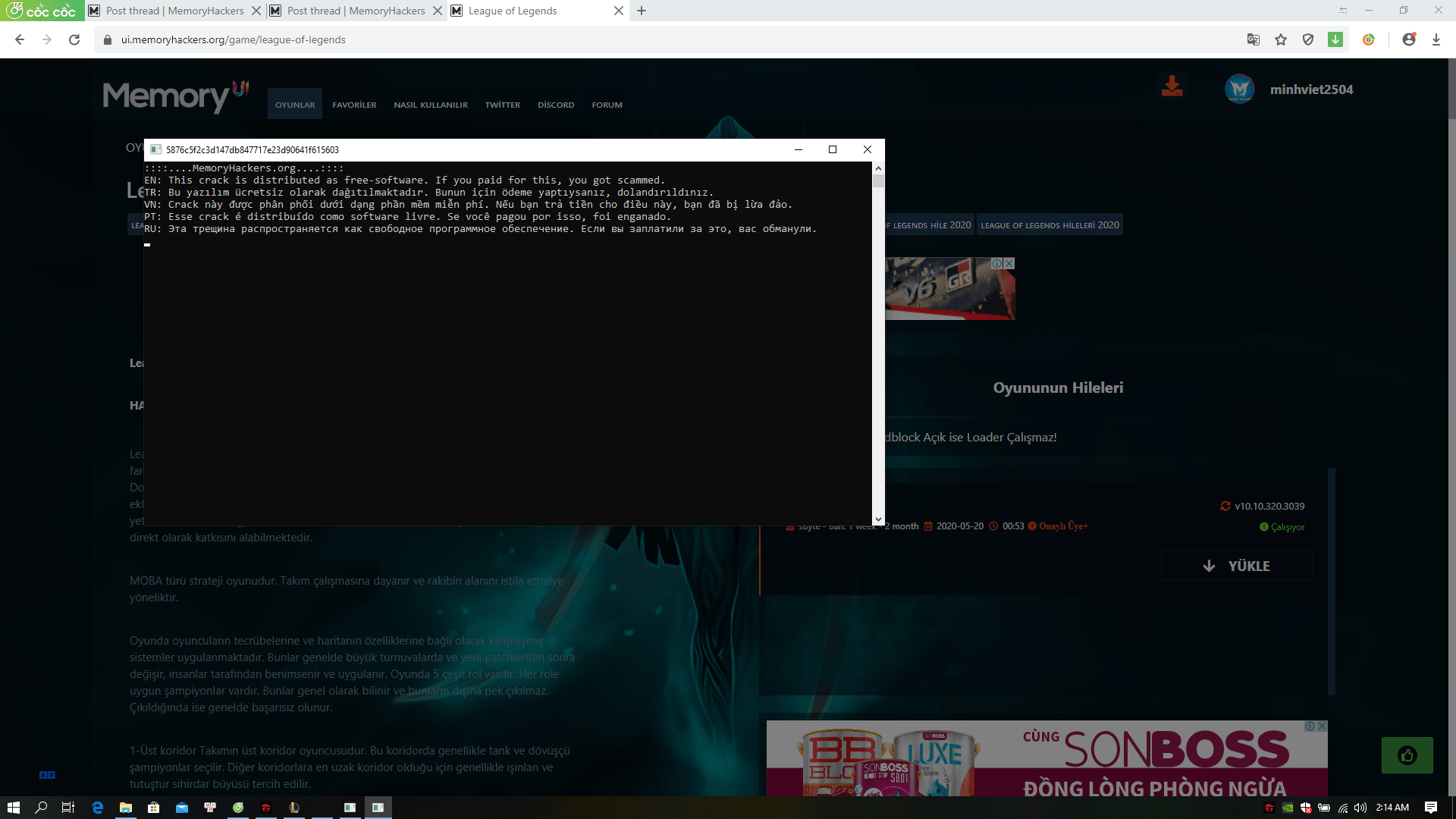Go back with the browser back arrow
This screenshot has width=1456, height=819.
coord(20,39)
